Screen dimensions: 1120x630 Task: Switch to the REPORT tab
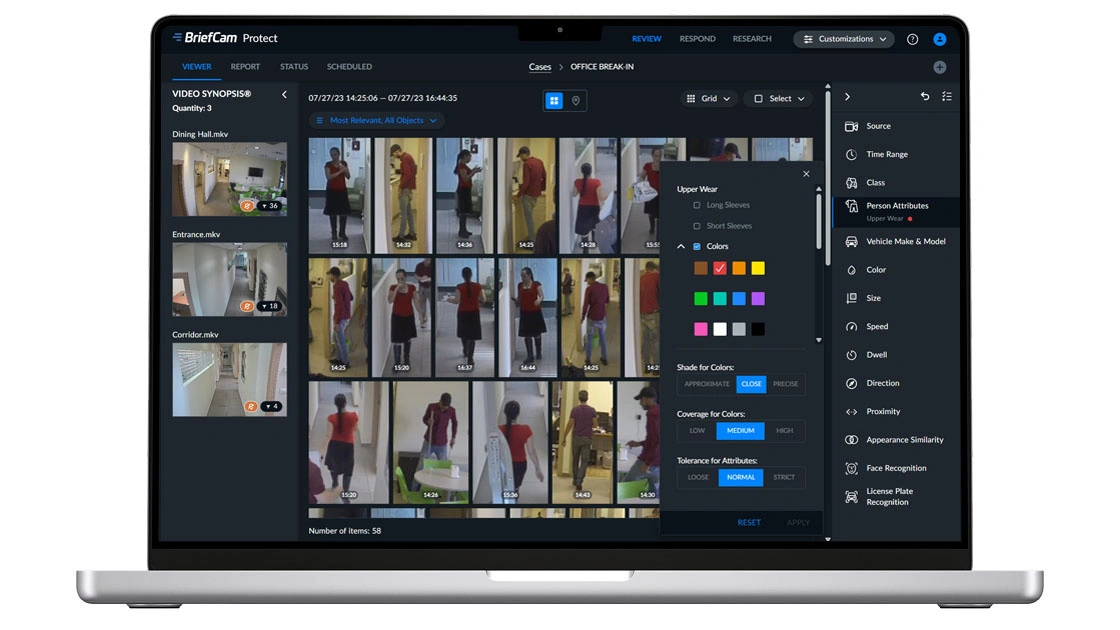tap(245, 67)
